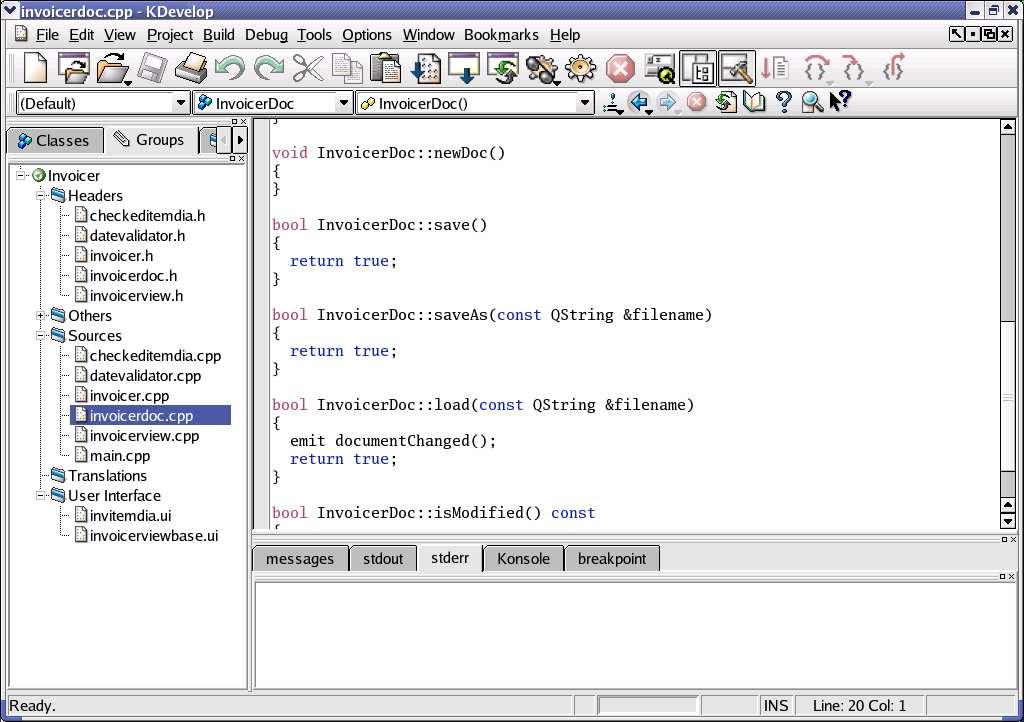Open the Project menu
Image resolution: width=1024 pixels, height=722 pixels.
click(x=170, y=35)
